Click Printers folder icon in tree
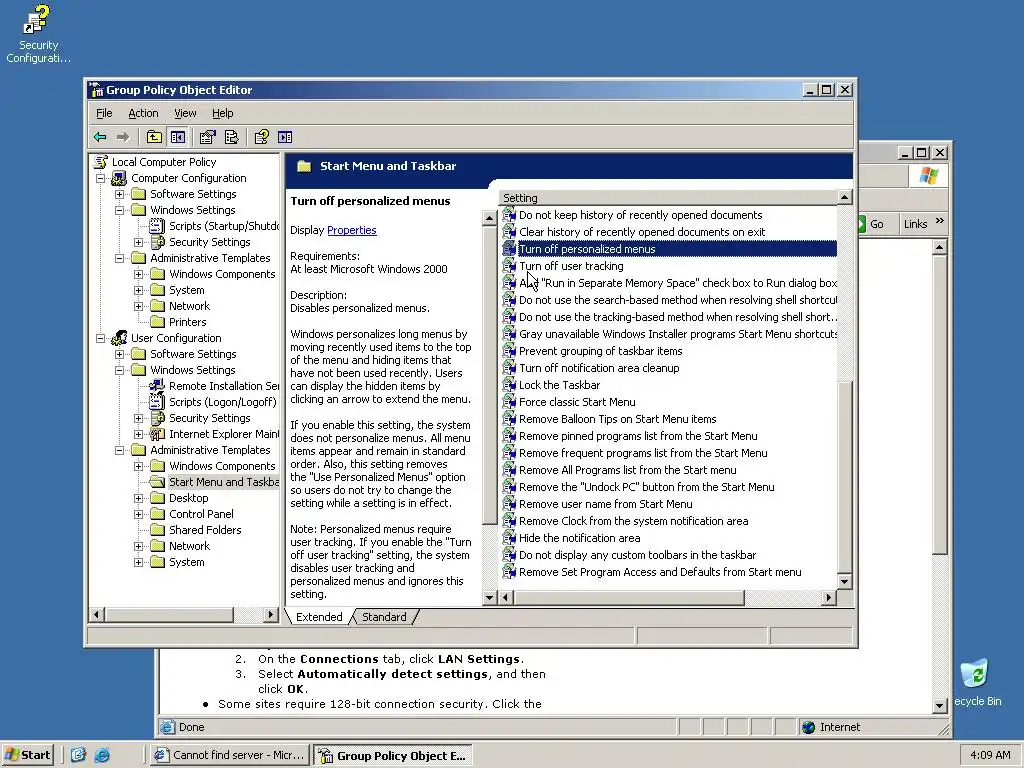 click(x=157, y=322)
